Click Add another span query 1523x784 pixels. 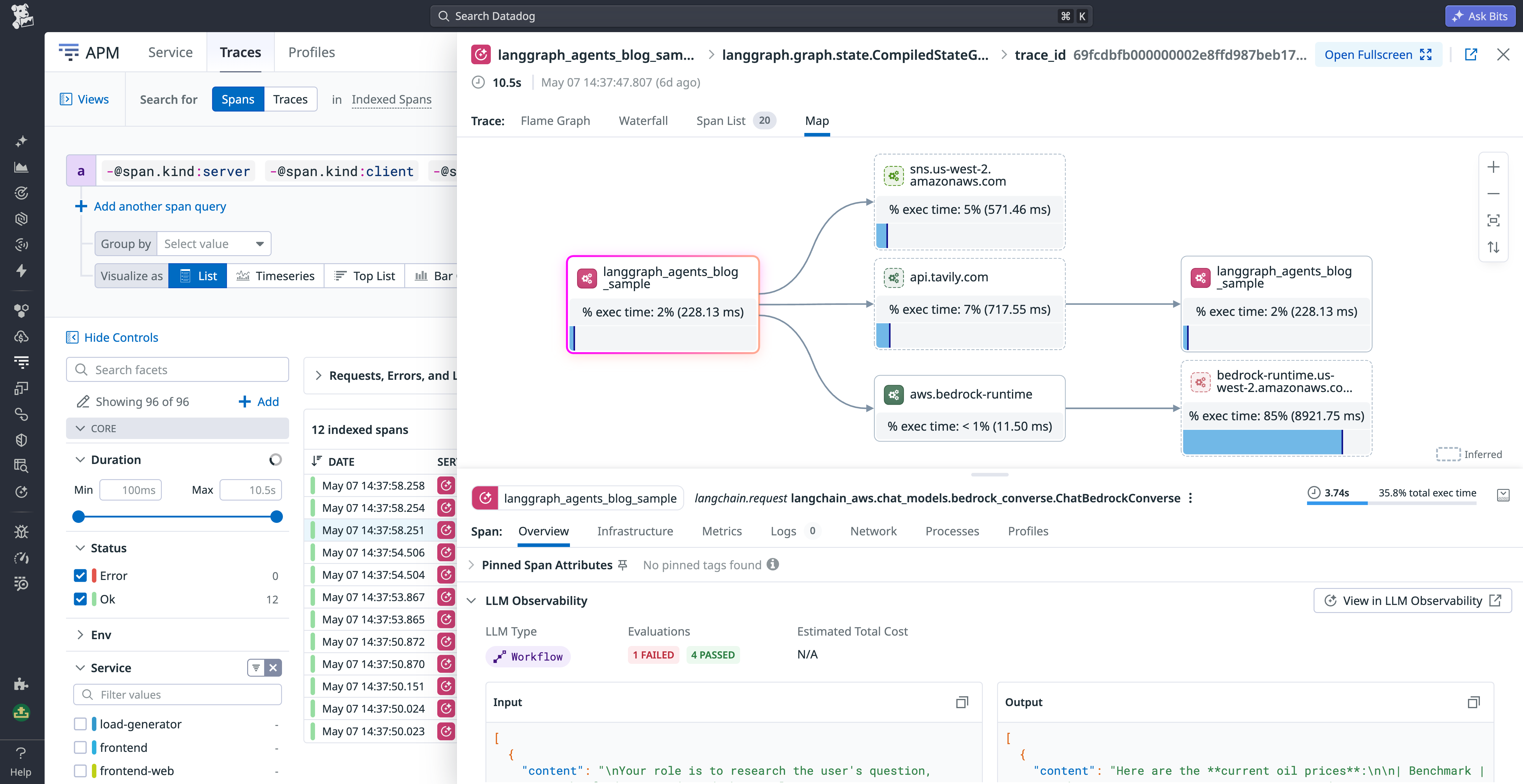coord(151,206)
